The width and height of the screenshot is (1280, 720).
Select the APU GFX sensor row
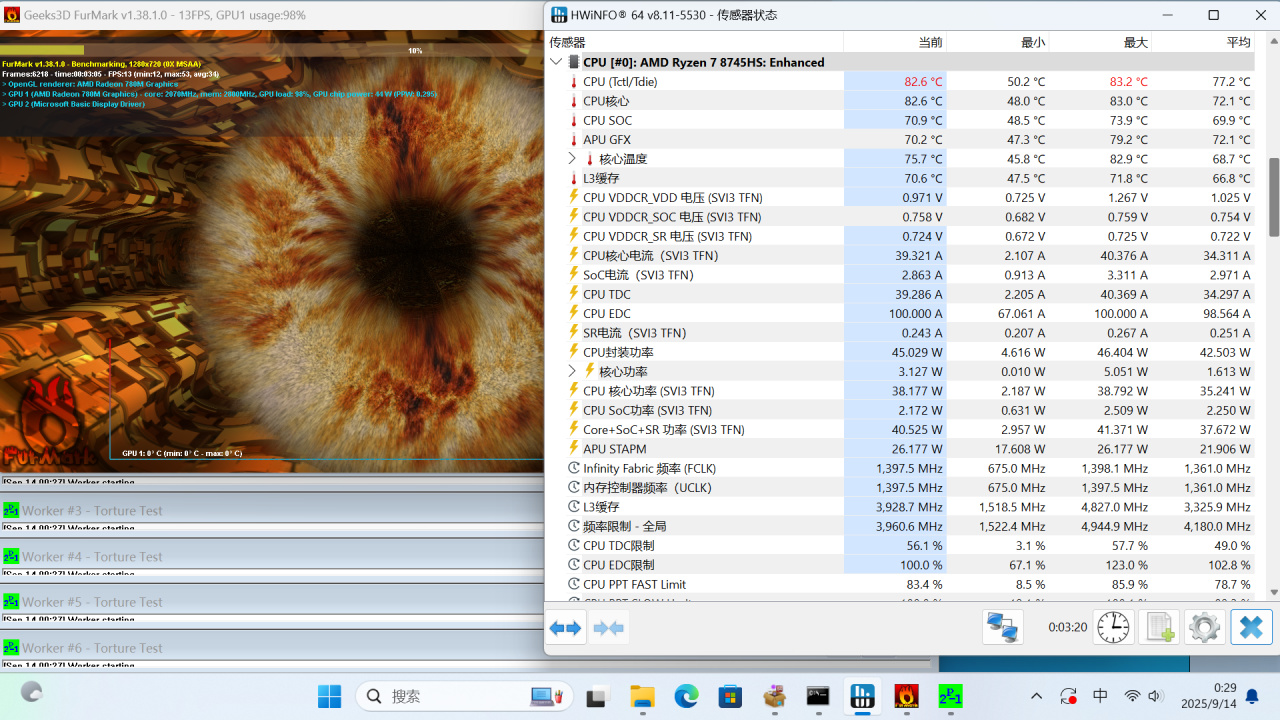(900, 140)
